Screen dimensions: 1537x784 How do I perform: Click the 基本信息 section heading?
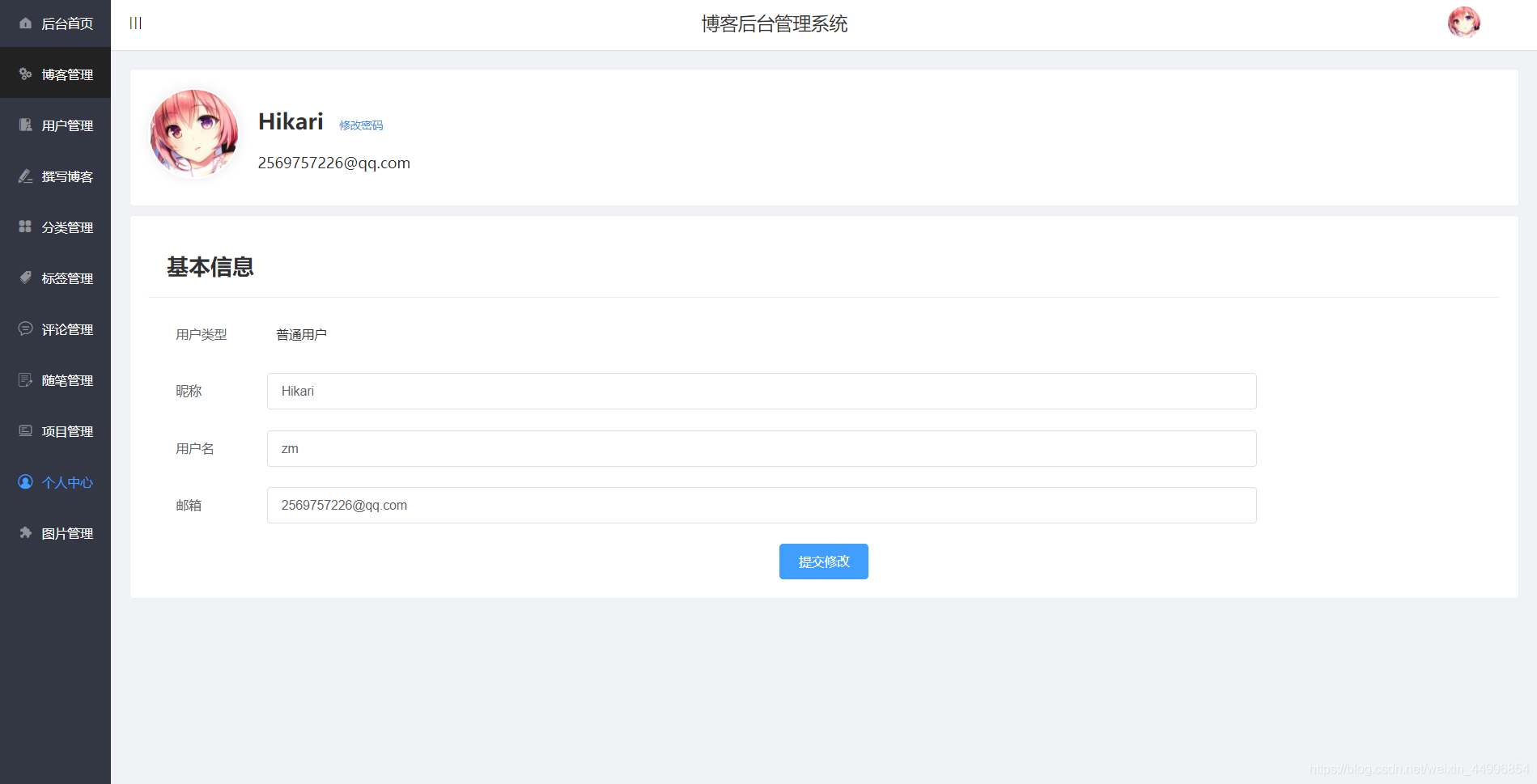(210, 266)
